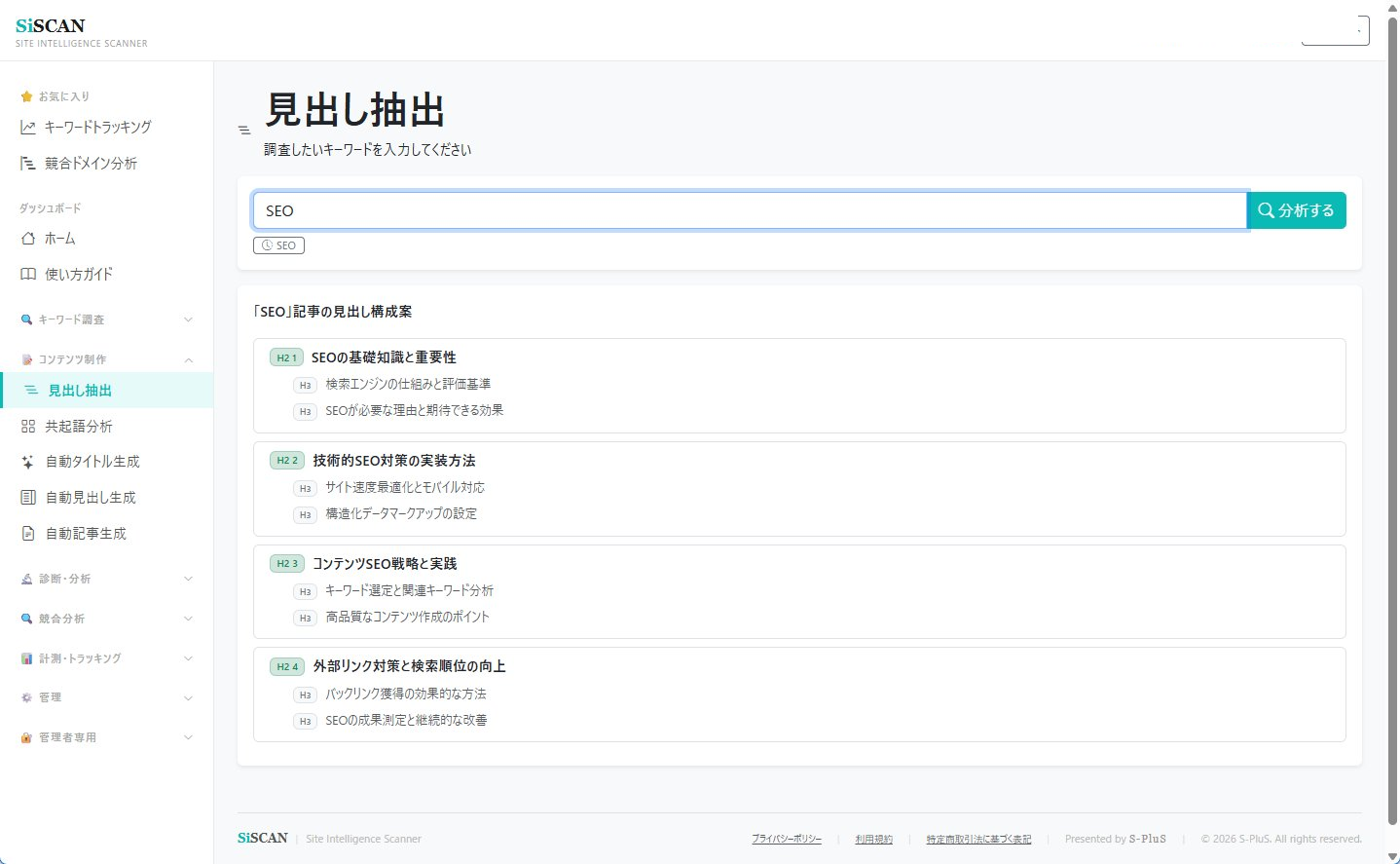The width and height of the screenshot is (1400, 864).
Task: Expand the 管理 sidebar section
Action: coord(107,697)
